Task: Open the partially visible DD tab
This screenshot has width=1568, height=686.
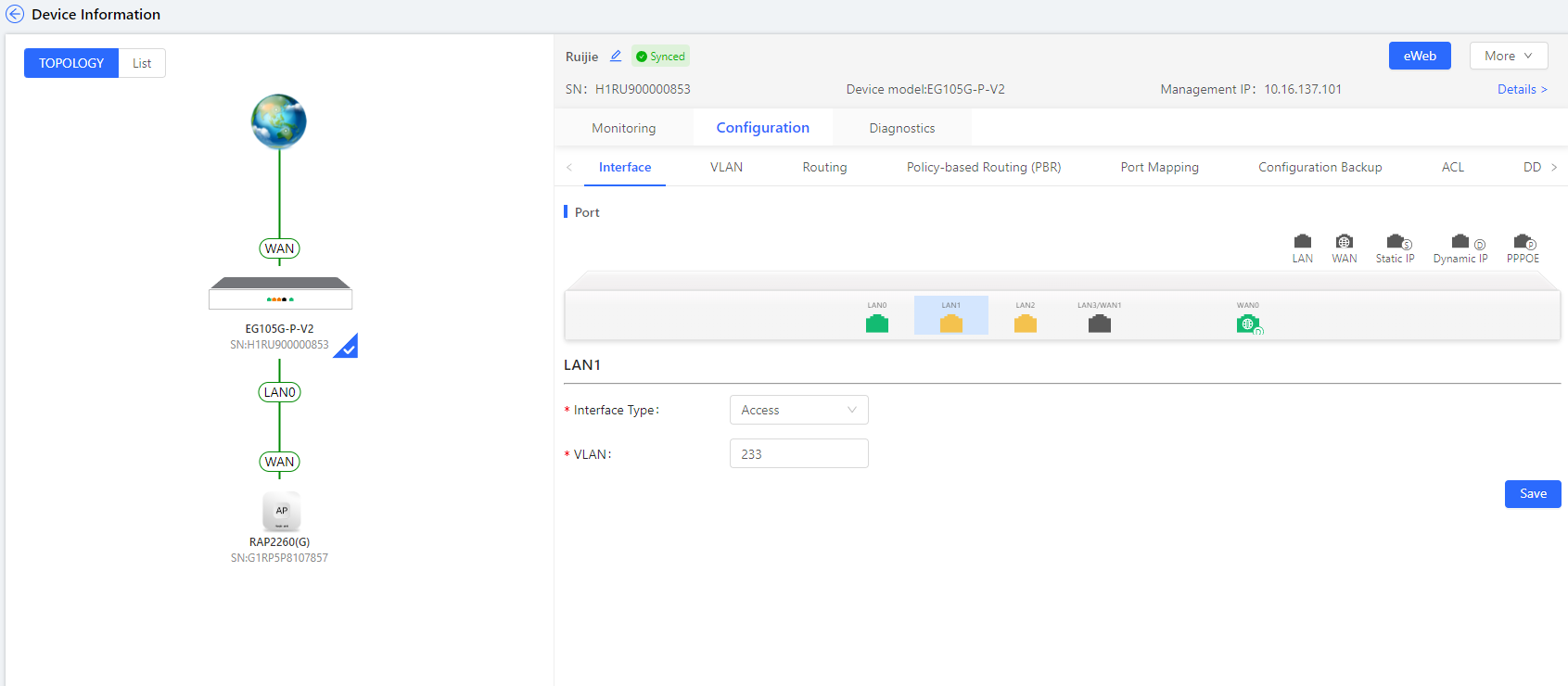Action: (x=1532, y=167)
